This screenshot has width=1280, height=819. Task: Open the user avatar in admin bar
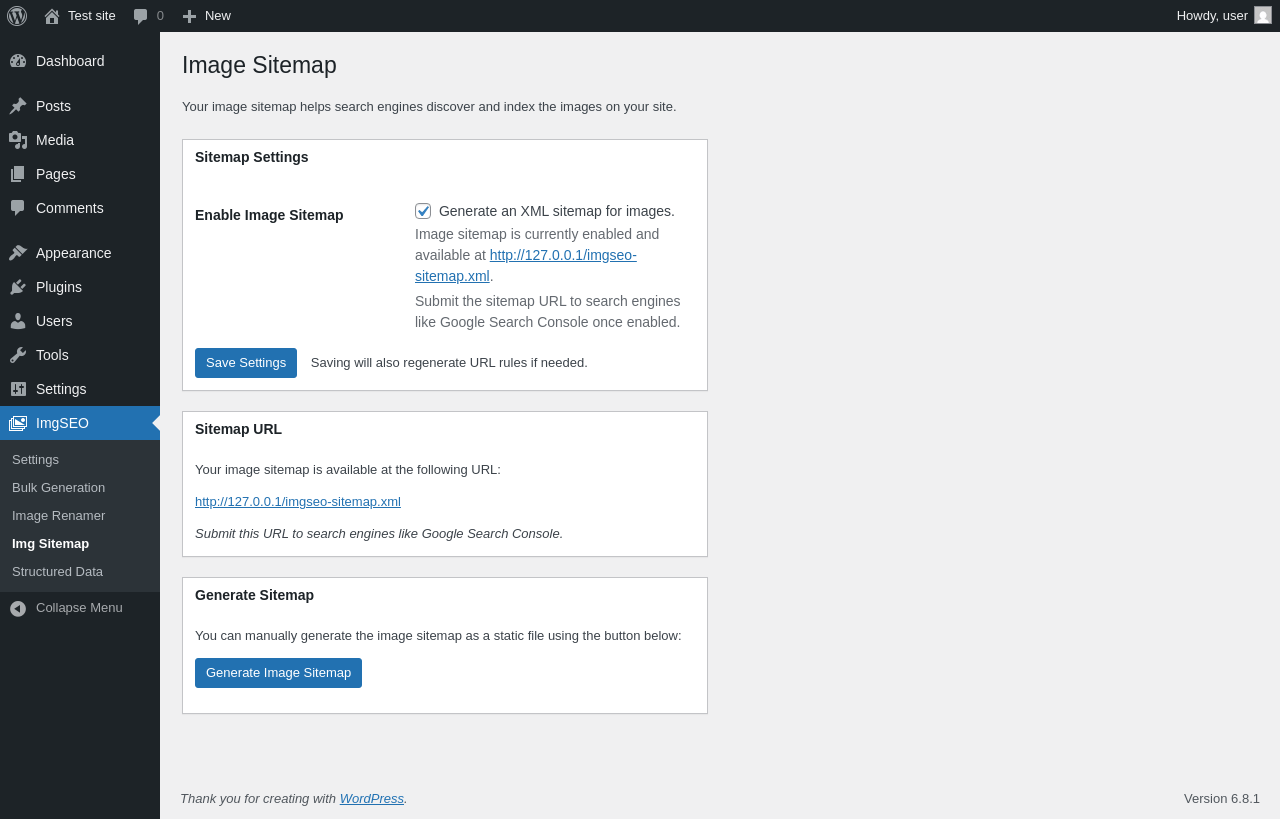[1263, 15]
